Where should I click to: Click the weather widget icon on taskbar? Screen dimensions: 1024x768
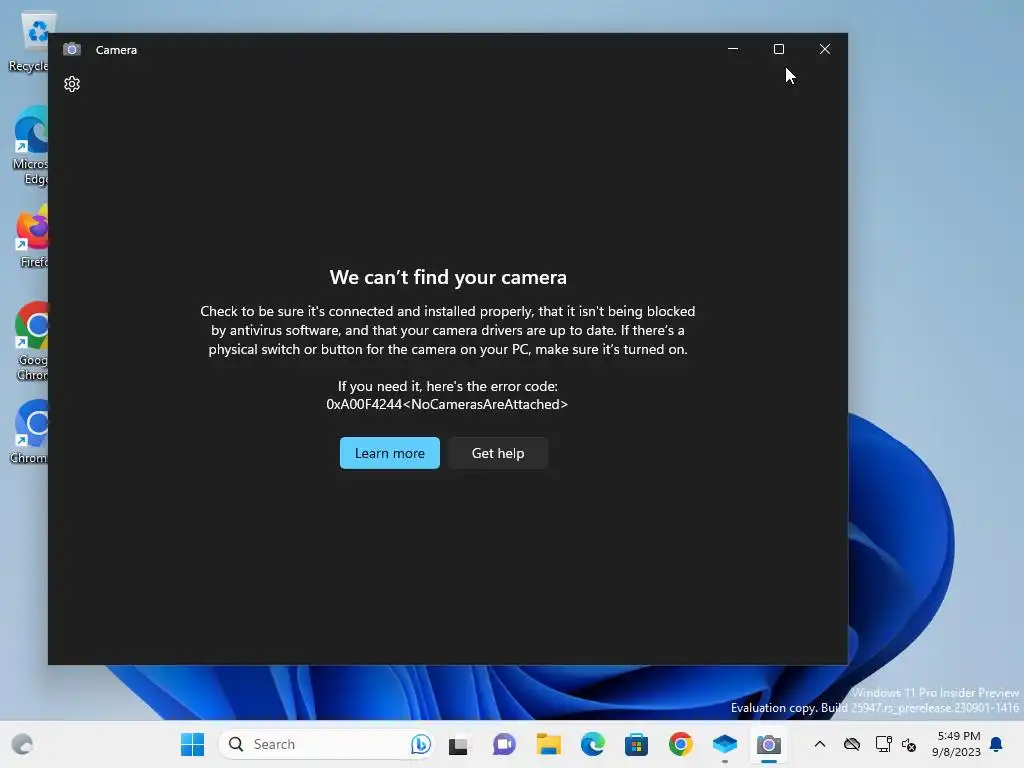23,744
